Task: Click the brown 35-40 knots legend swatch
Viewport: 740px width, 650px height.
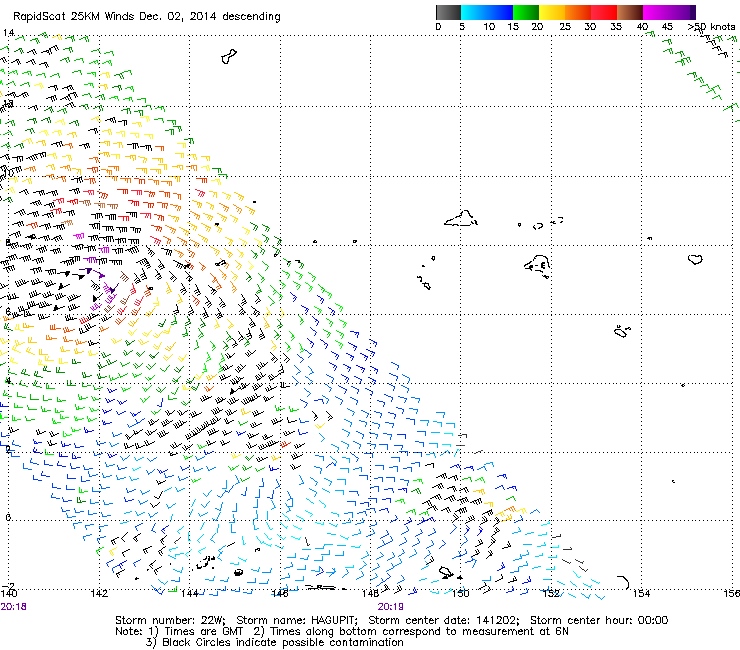Action: pyautogui.click(x=630, y=12)
